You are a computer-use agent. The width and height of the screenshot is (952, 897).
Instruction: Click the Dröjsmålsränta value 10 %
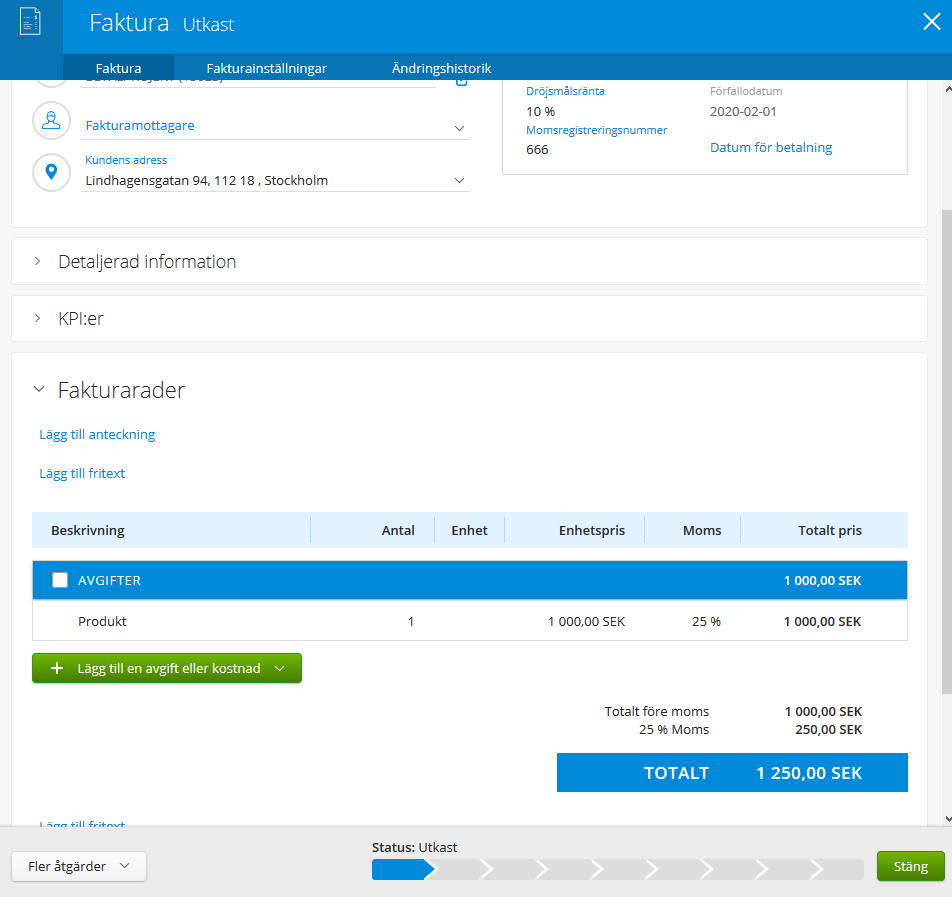[x=540, y=112]
